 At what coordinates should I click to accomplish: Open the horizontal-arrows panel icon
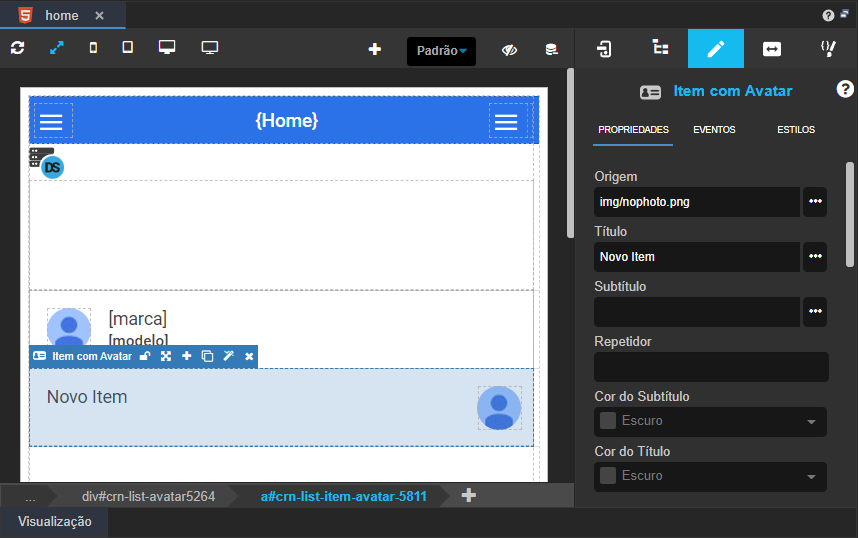[x=772, y=49]
